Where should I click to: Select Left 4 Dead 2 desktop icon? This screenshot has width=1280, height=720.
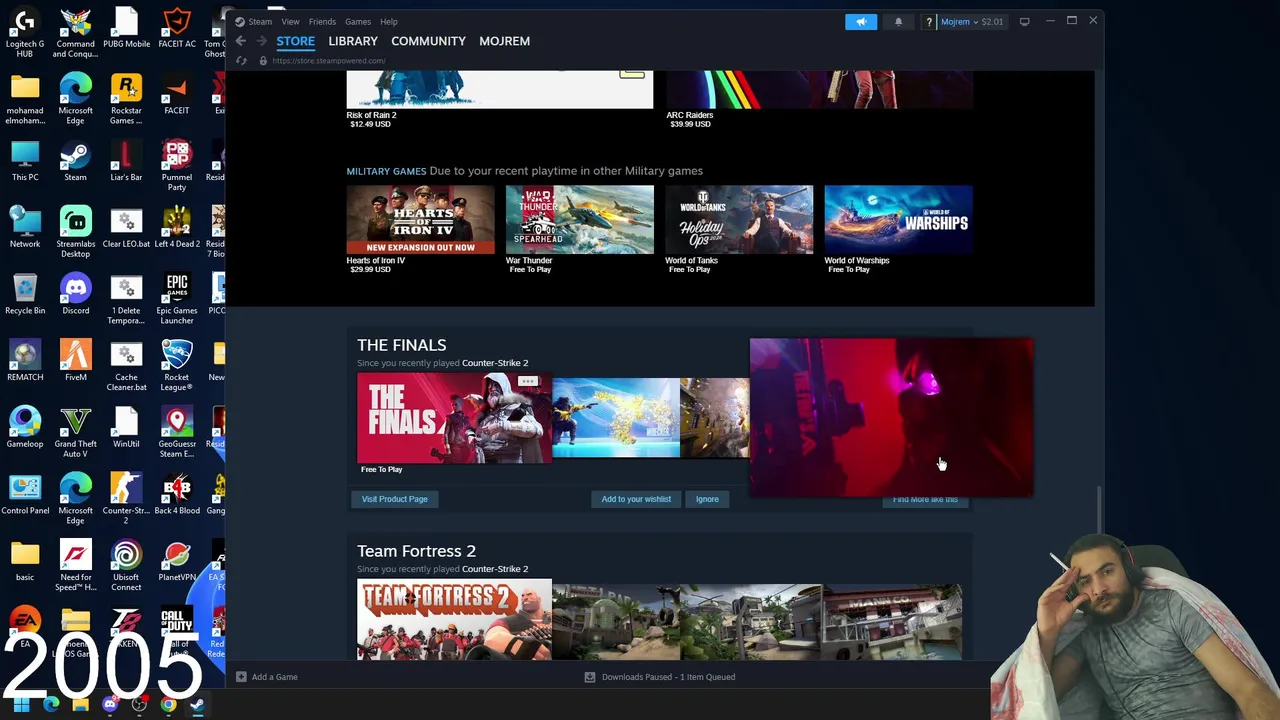[177, 228]
